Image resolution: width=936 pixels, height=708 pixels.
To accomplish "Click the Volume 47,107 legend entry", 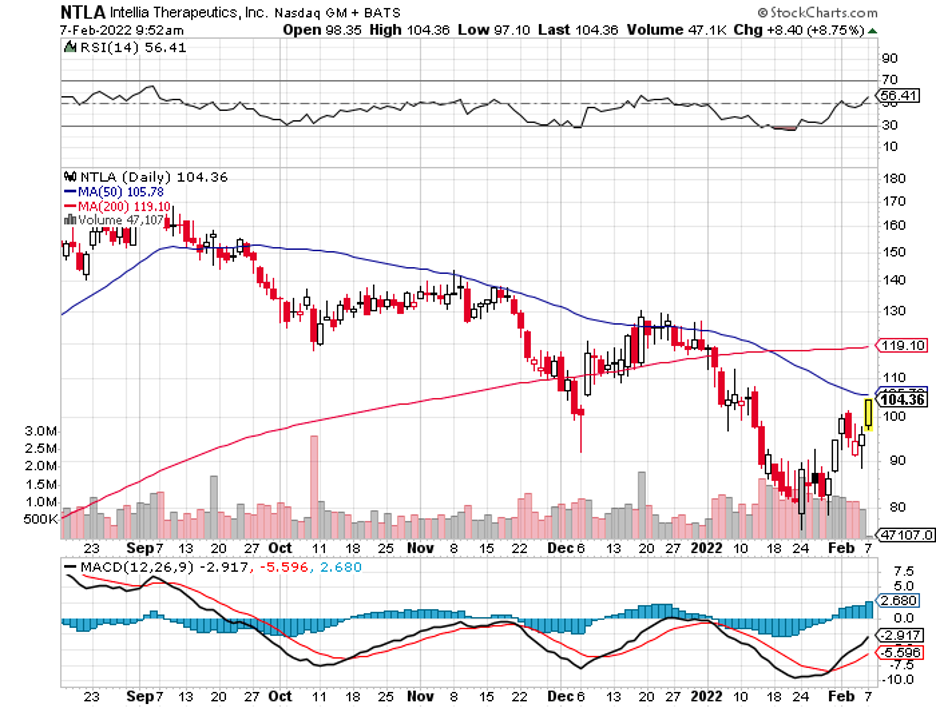I will pos(121,220).
